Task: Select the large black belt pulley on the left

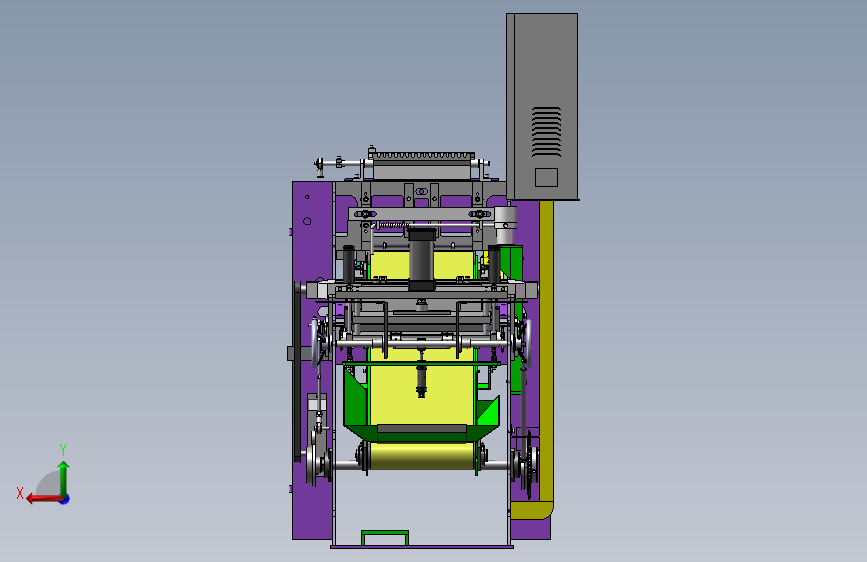Action: (x=297, y=371)
